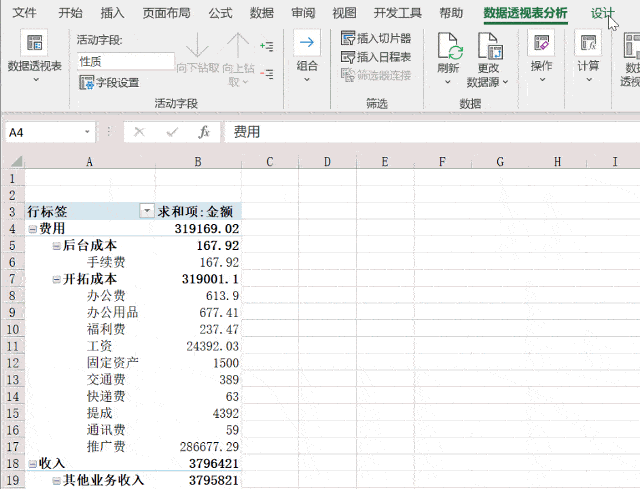Open the 文件 menu
The height and width of the screenshot is (489, 640).
[24, 13]
